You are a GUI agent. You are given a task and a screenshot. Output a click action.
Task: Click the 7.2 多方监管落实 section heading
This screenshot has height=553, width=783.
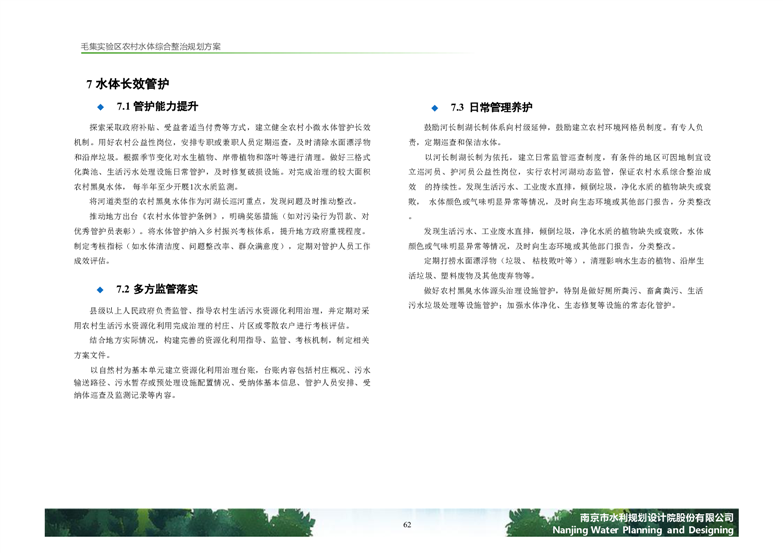point(158,289)
